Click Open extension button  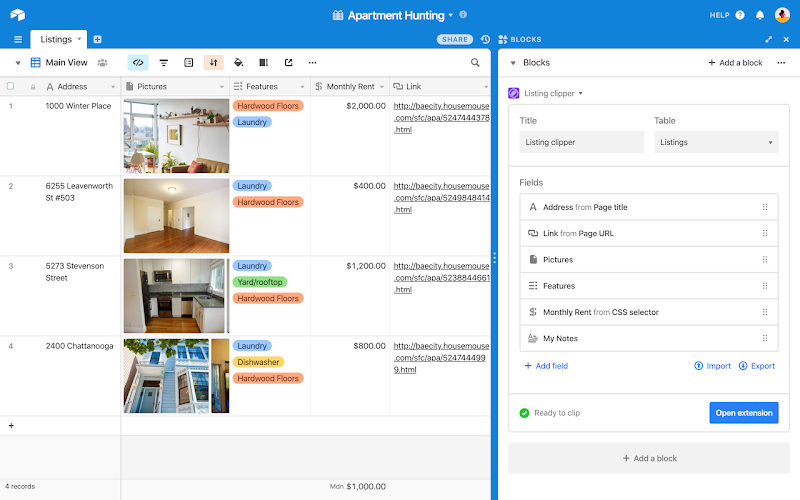pos(744,413)
